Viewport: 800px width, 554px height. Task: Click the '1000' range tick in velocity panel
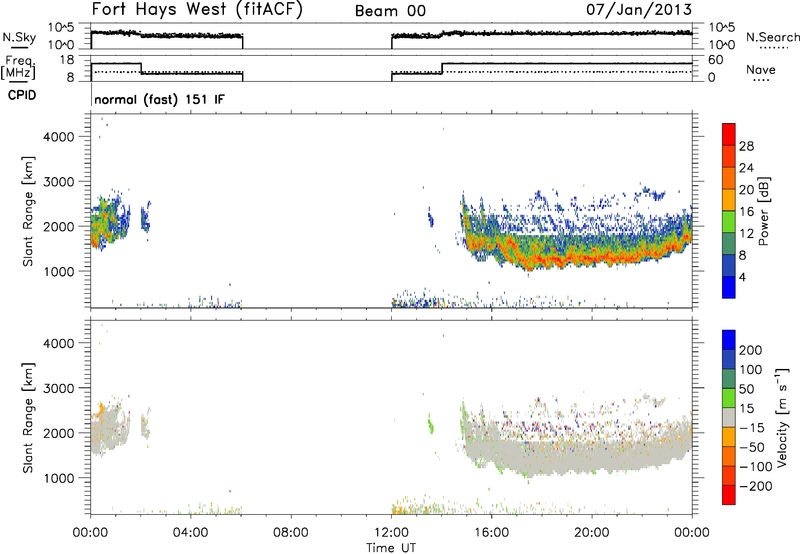58,478
